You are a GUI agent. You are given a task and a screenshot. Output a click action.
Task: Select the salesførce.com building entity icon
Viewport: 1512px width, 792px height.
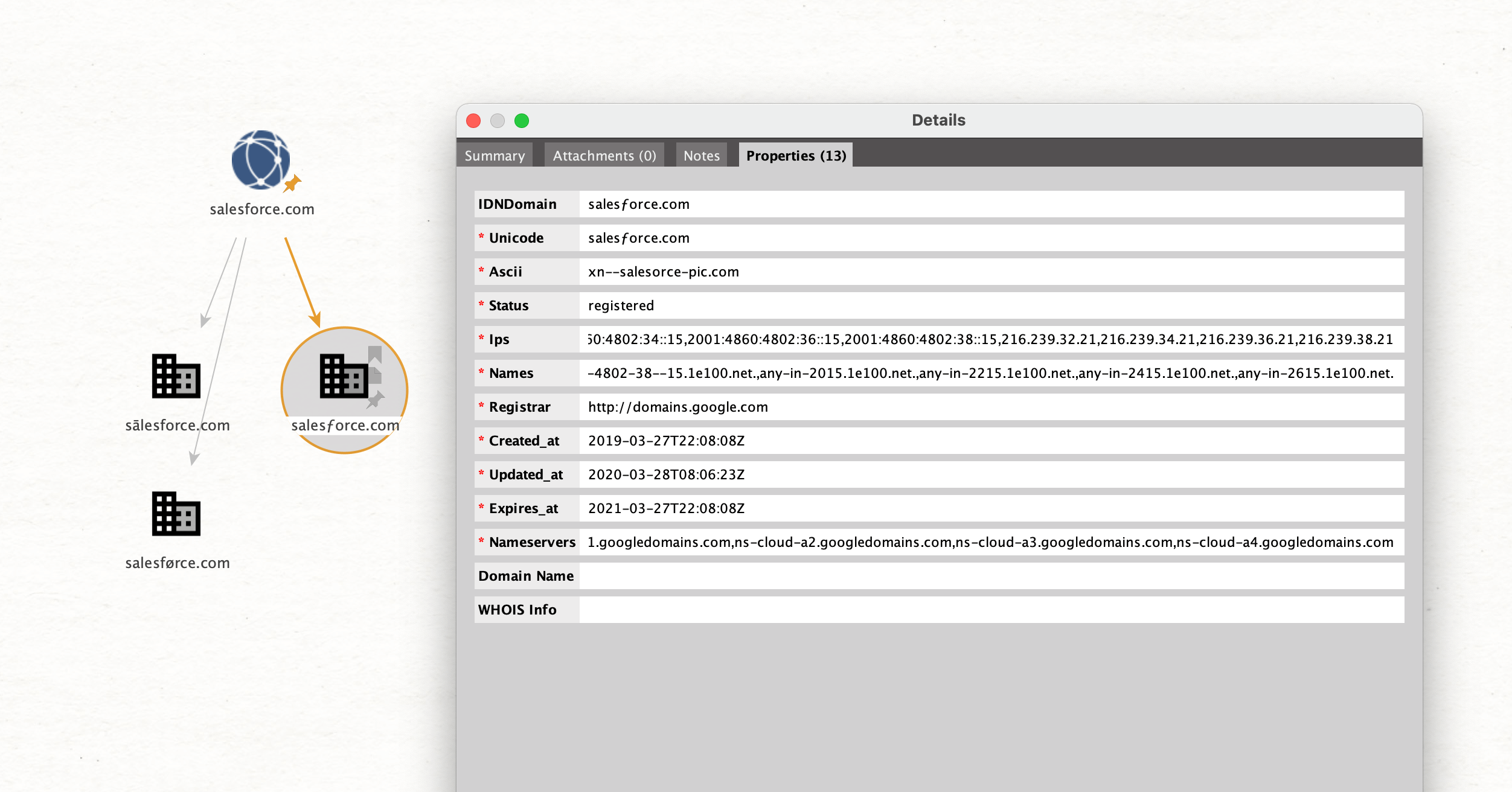[x=176, y=514]
